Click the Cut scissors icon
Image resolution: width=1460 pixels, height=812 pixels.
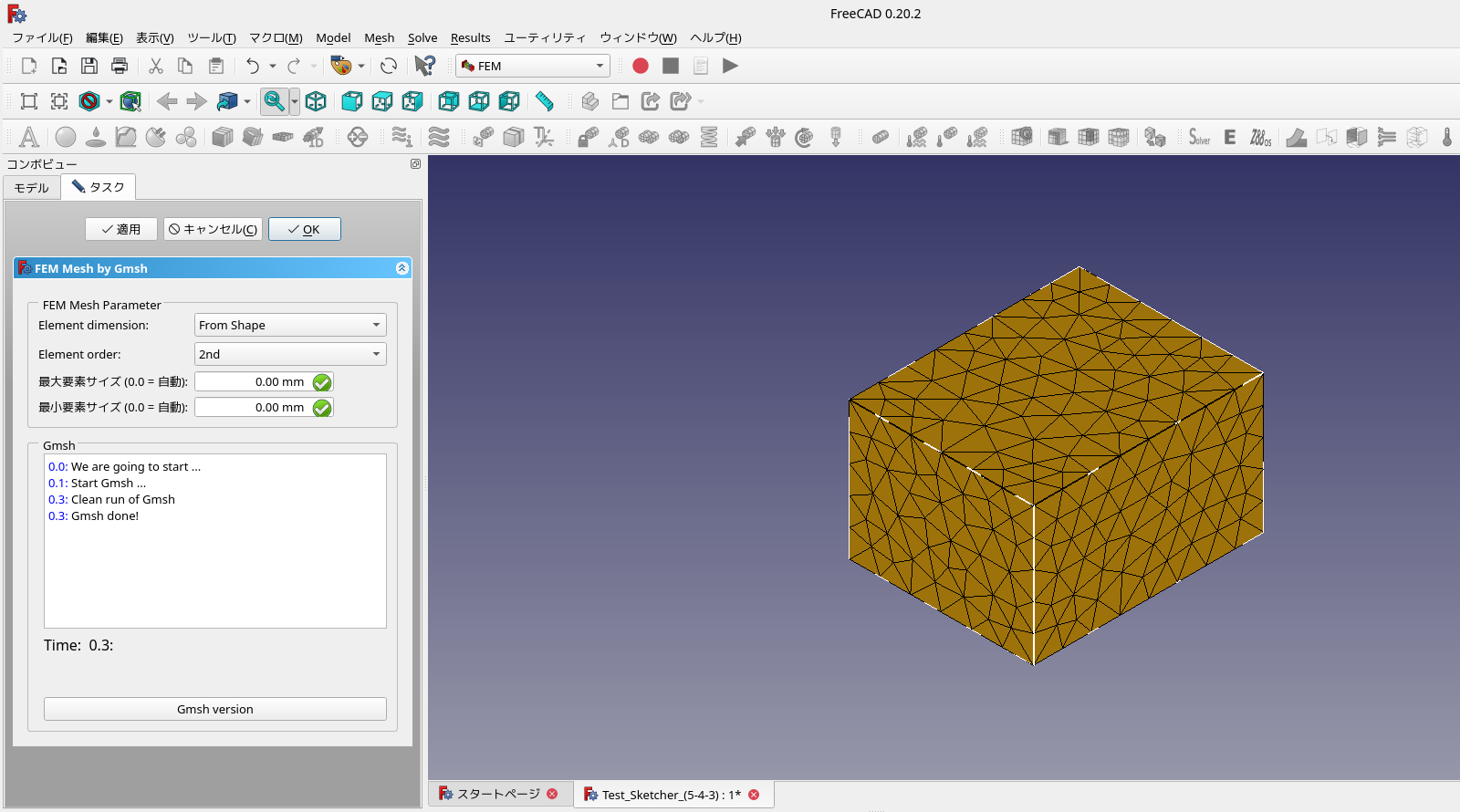pyautogui.click(x=156, y=66)
